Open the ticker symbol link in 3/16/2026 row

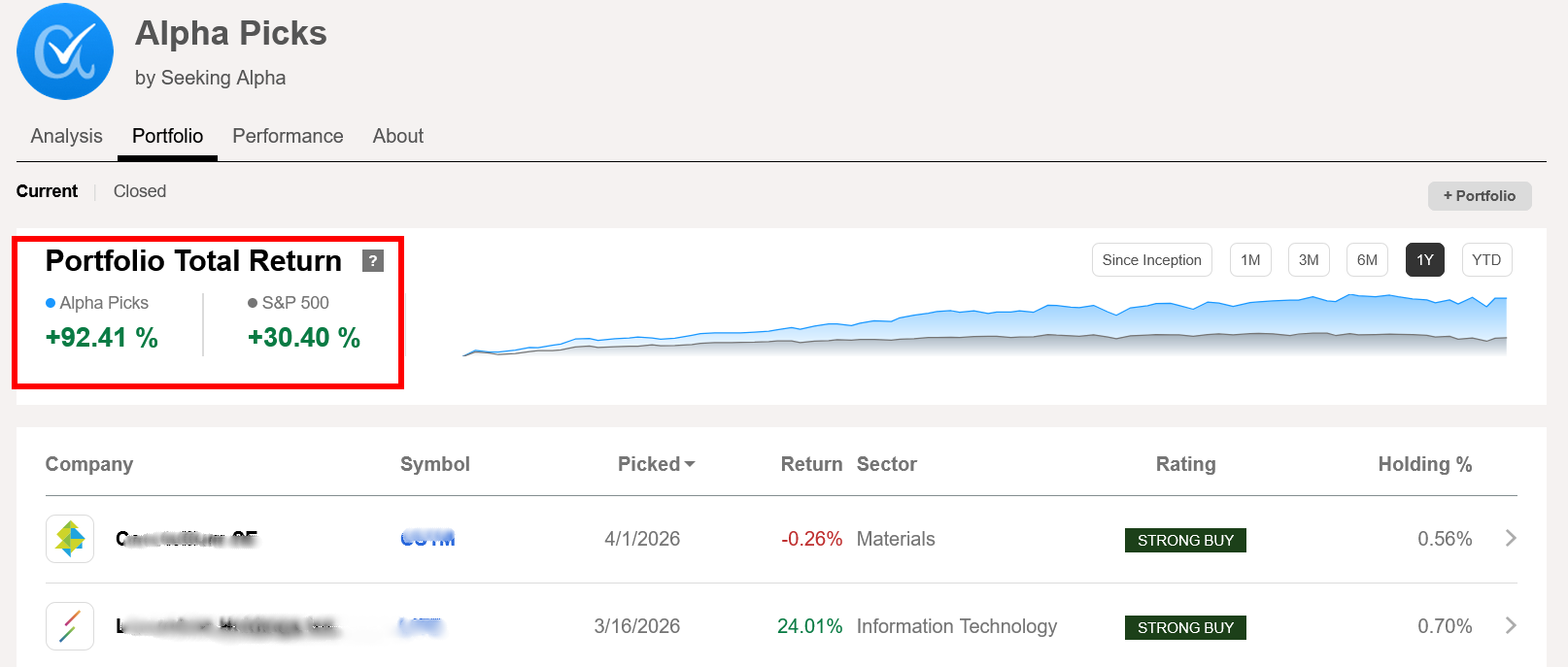(x=421, y=626)
